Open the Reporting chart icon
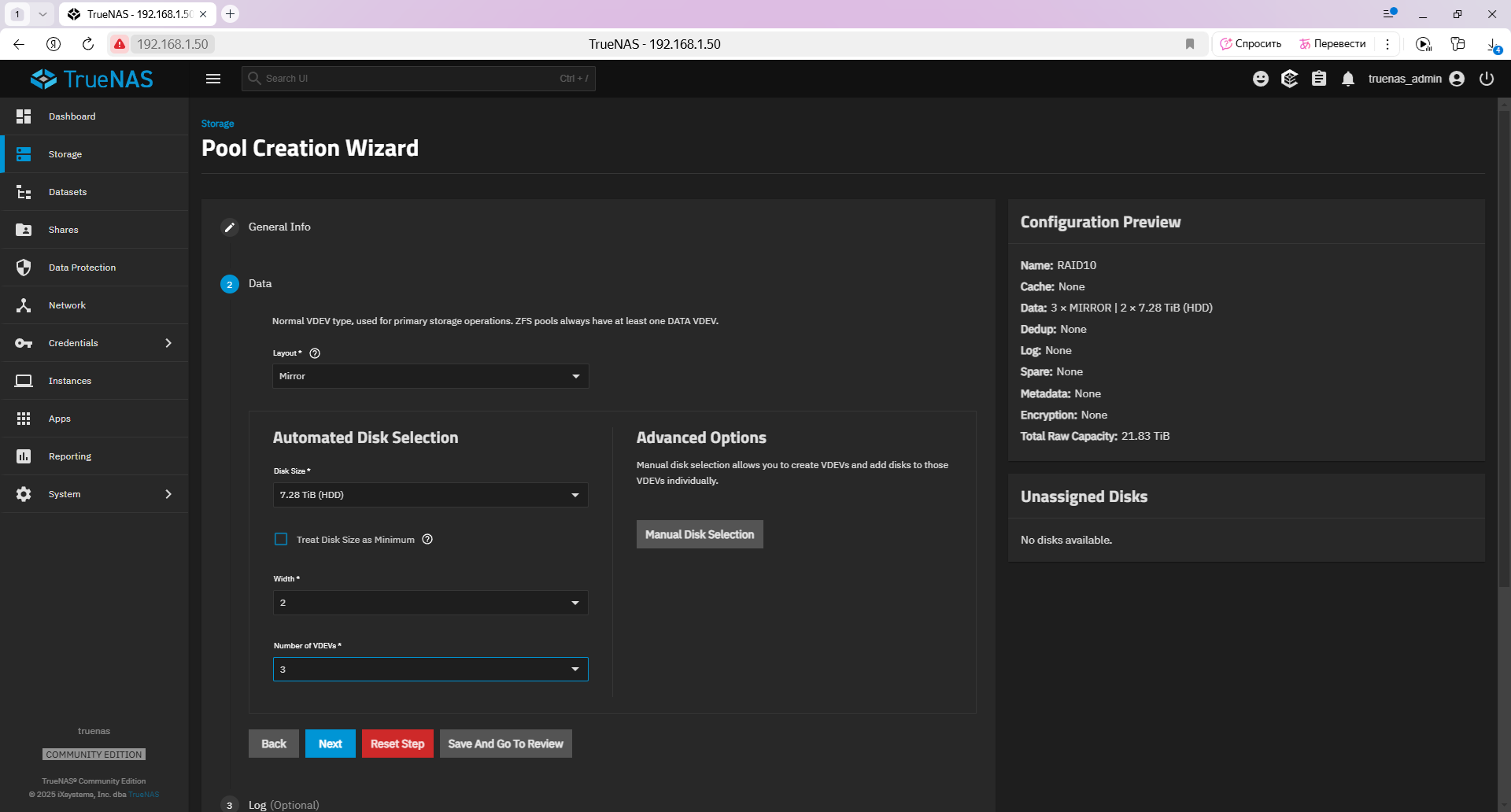1511x812 pixels. pyautogui.click(x=24, y=456)
